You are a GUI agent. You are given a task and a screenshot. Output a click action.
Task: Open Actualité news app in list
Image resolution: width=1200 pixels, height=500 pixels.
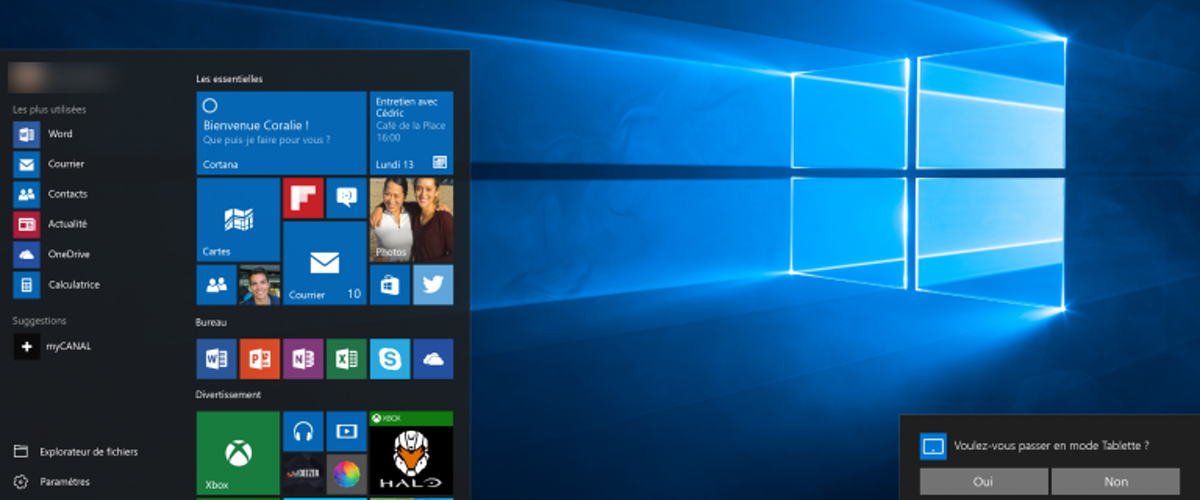click(x=51, y=224)
